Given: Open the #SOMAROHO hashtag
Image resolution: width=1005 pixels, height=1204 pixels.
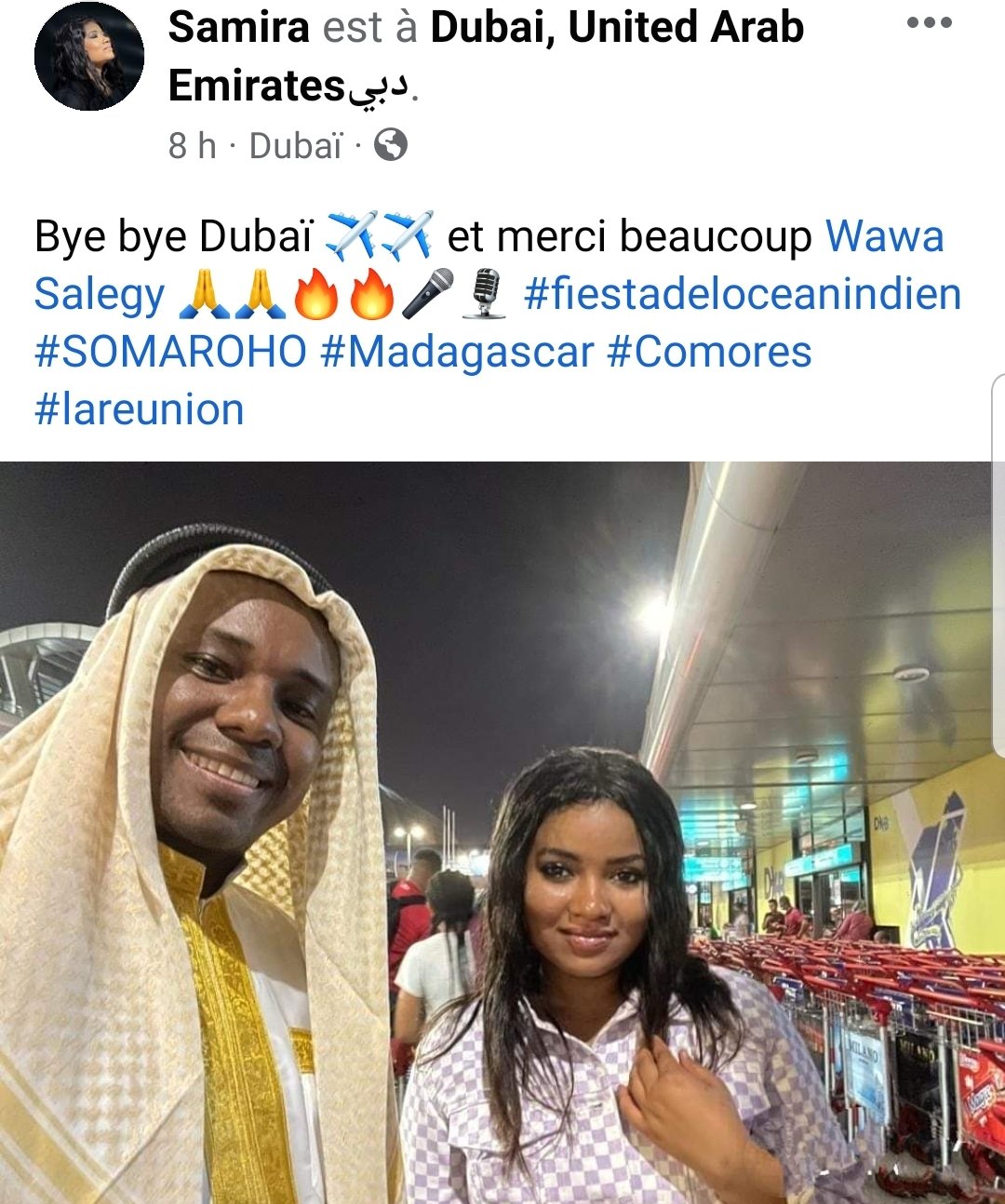Looking at the screenshot, I should [170, 352].
